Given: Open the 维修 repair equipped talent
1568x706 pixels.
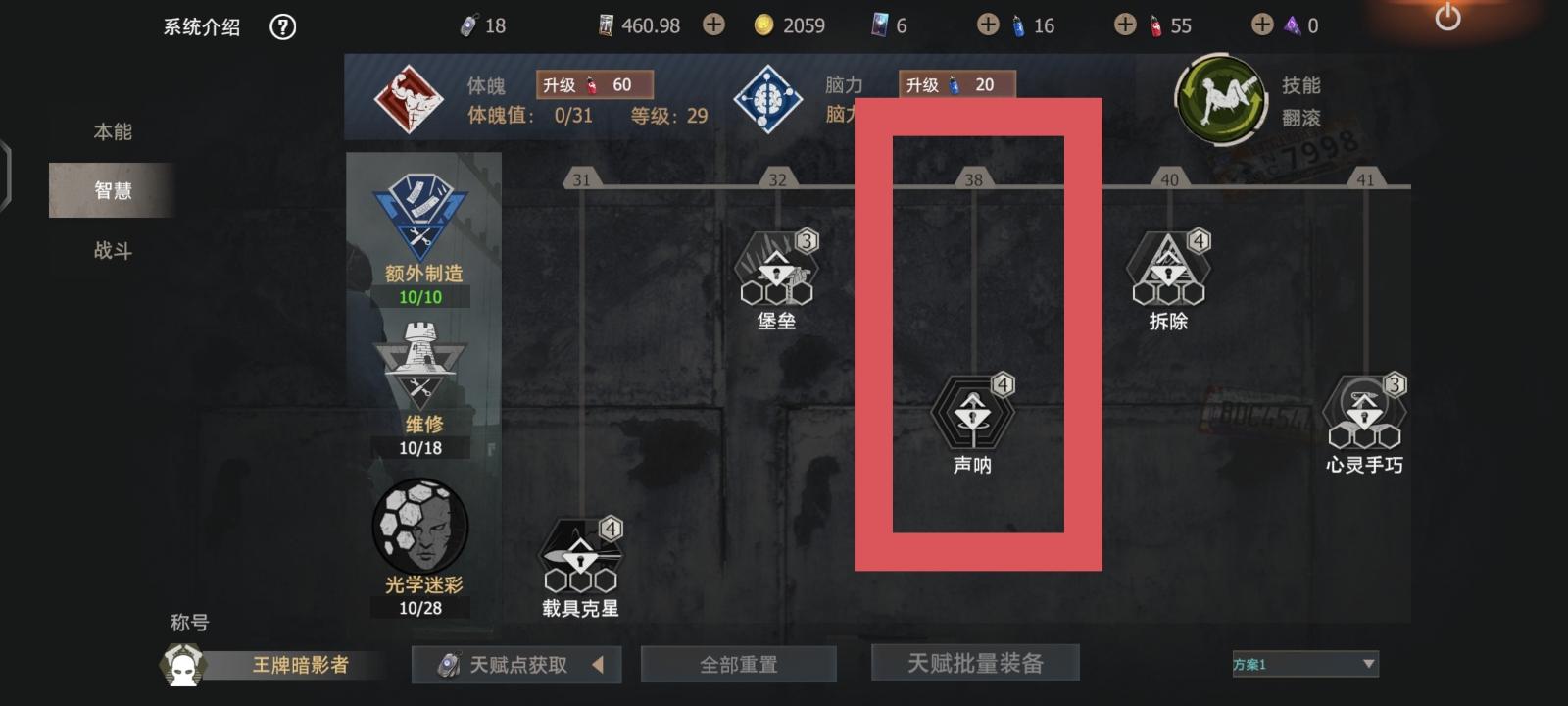Looking at the screenshot, I should point(420,365).
